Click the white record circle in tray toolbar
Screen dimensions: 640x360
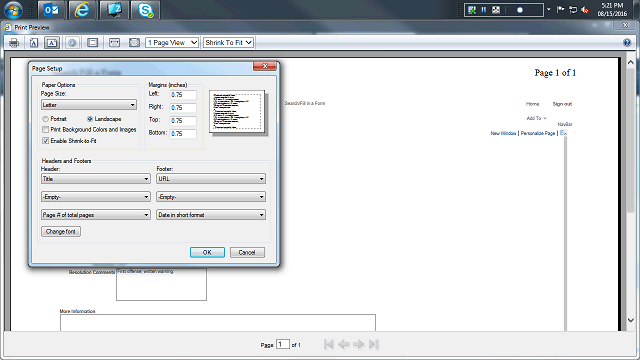[x=520, y=10]
